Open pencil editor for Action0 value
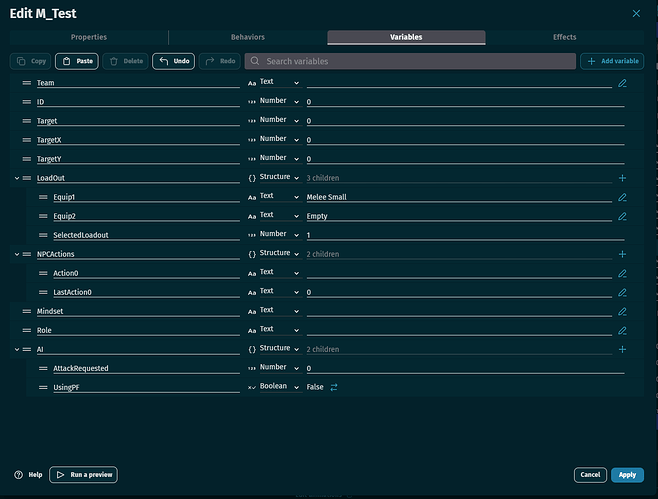658x499 pixels. tap(622, 274)
